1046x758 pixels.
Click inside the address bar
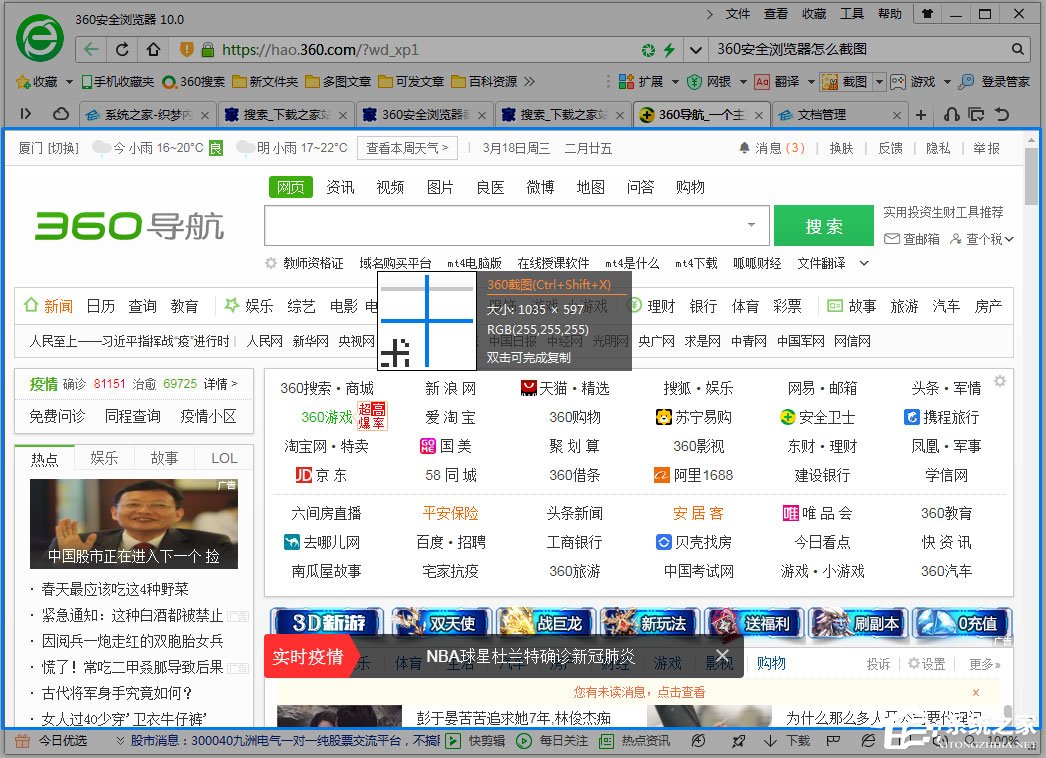click(400, 48)
